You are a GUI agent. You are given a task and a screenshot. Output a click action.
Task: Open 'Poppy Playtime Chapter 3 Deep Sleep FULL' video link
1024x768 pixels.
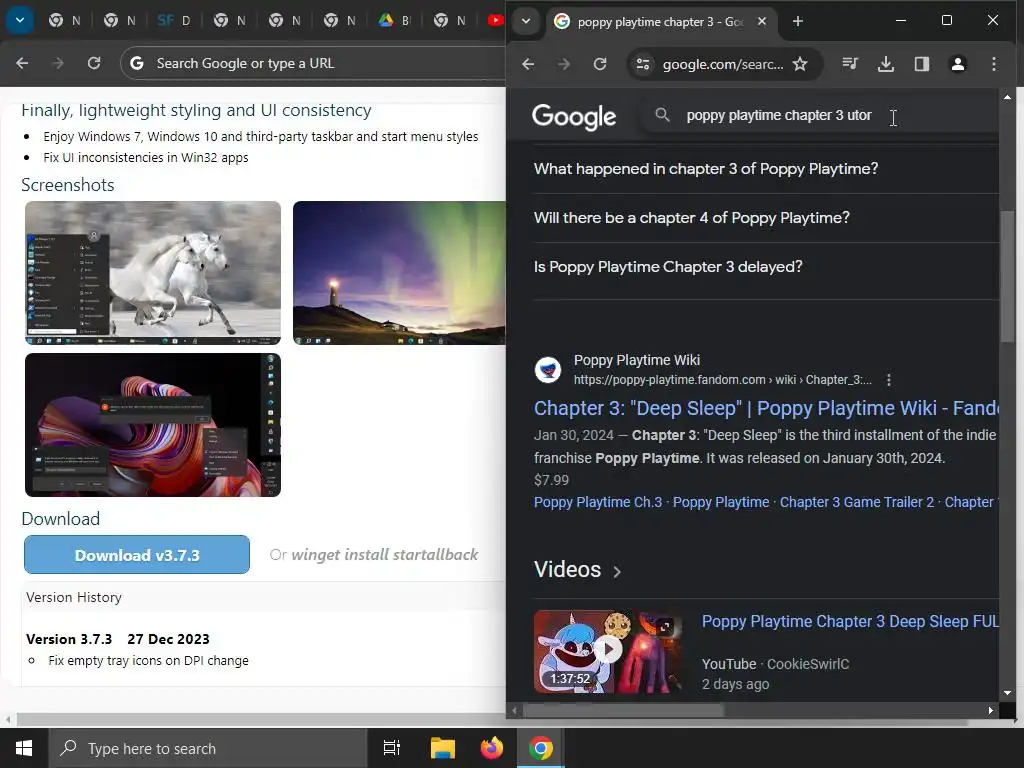coord(850,621)
